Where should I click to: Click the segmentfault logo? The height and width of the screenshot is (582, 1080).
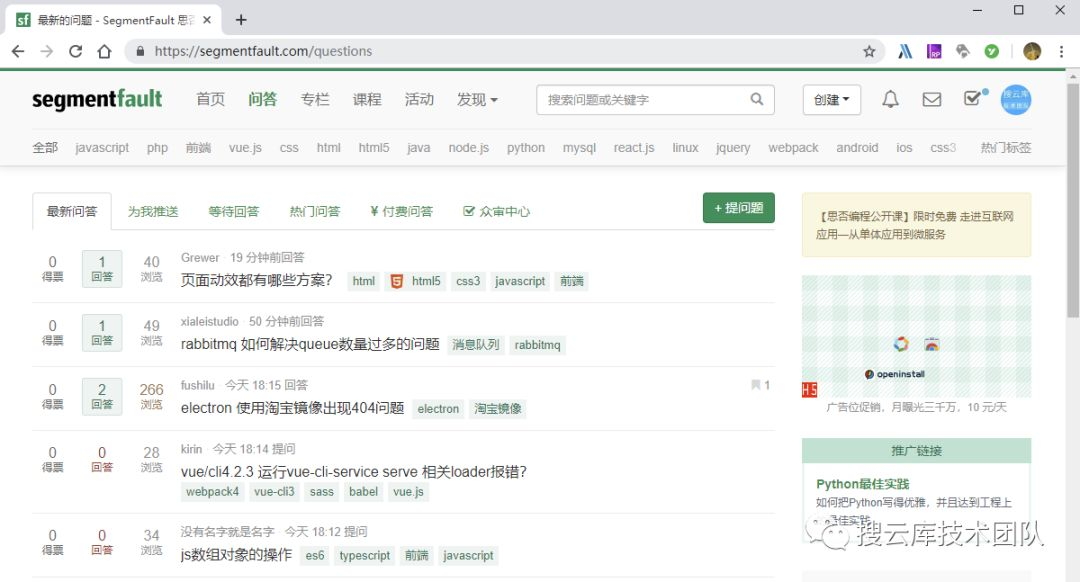[x=97, y=100]
